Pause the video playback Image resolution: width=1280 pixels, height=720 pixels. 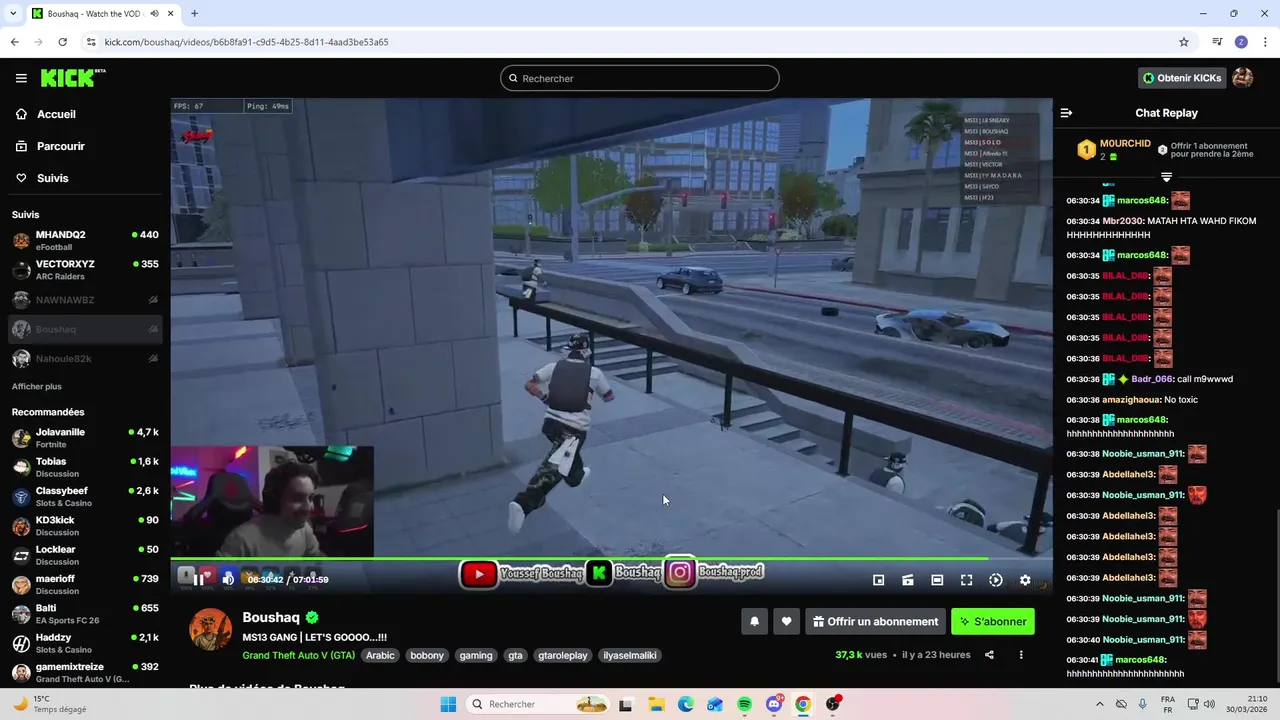[199, 578]
